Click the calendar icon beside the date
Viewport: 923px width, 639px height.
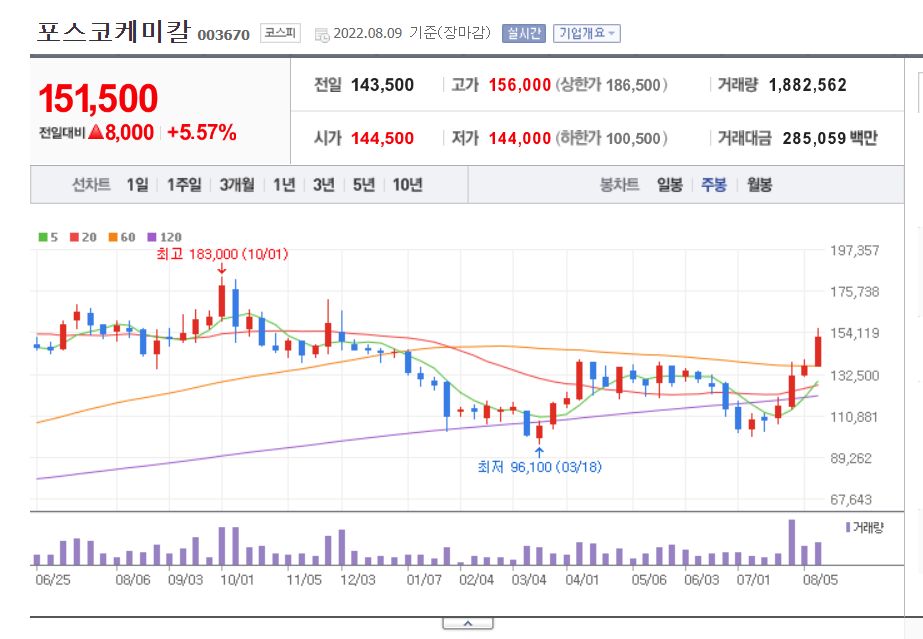[x=322, y=35]
